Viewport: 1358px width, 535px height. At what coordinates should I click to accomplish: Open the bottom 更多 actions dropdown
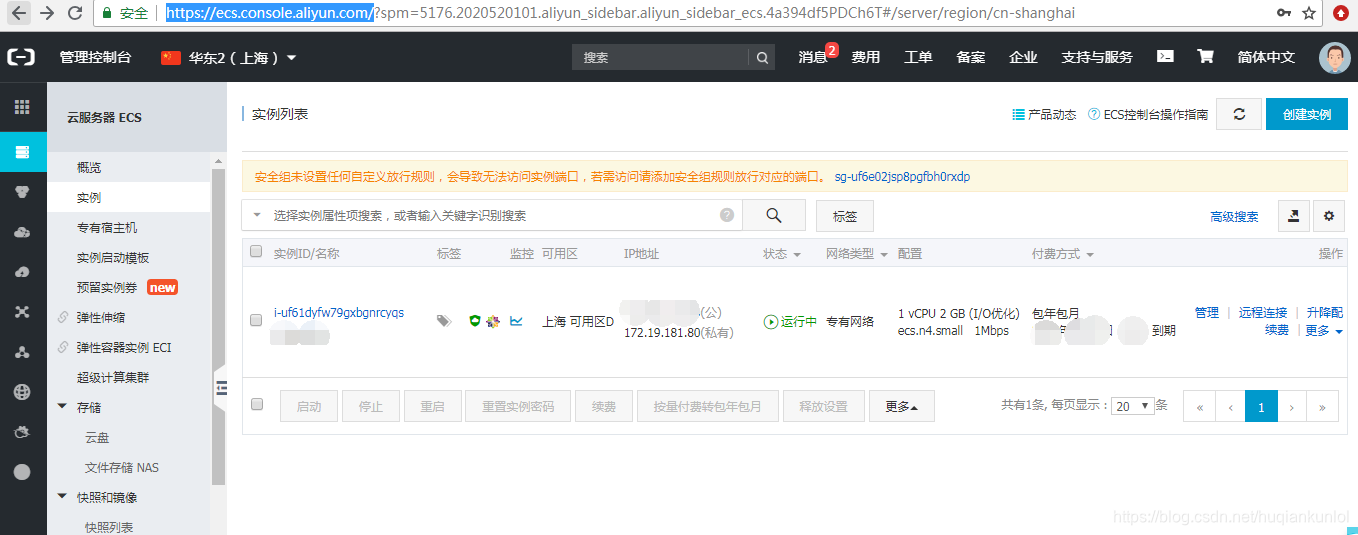901,407
